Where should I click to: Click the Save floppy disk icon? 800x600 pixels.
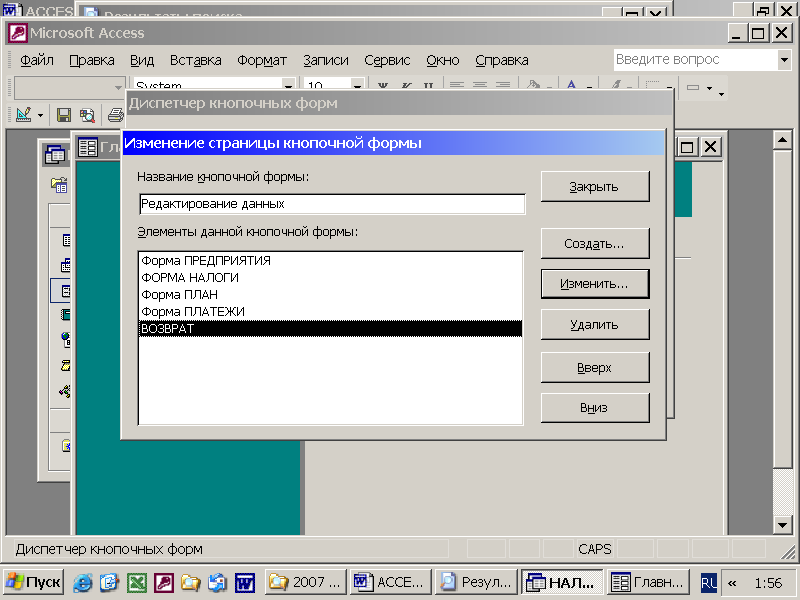pos(64,115)
